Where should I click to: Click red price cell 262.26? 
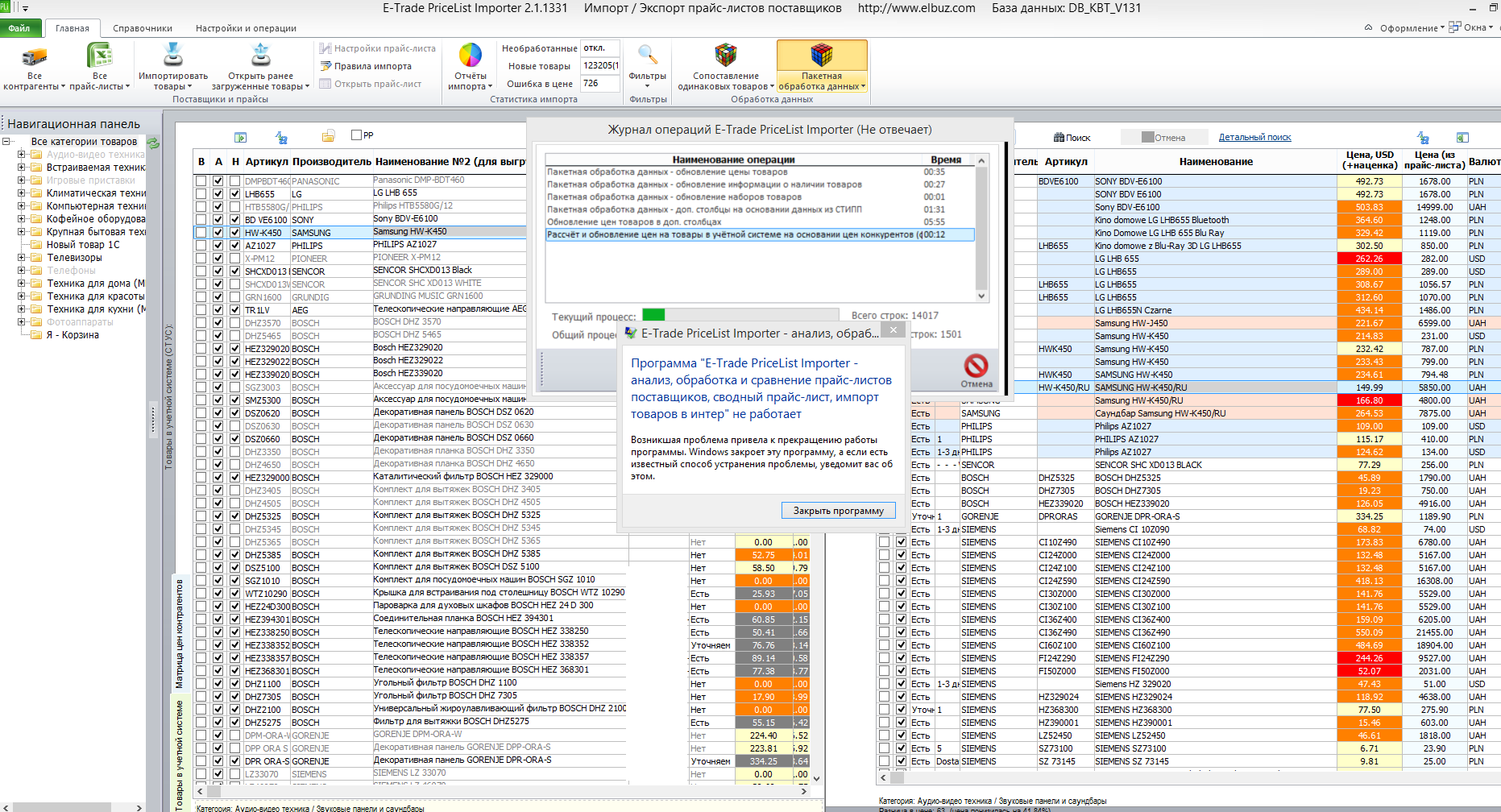(1369, 259)
